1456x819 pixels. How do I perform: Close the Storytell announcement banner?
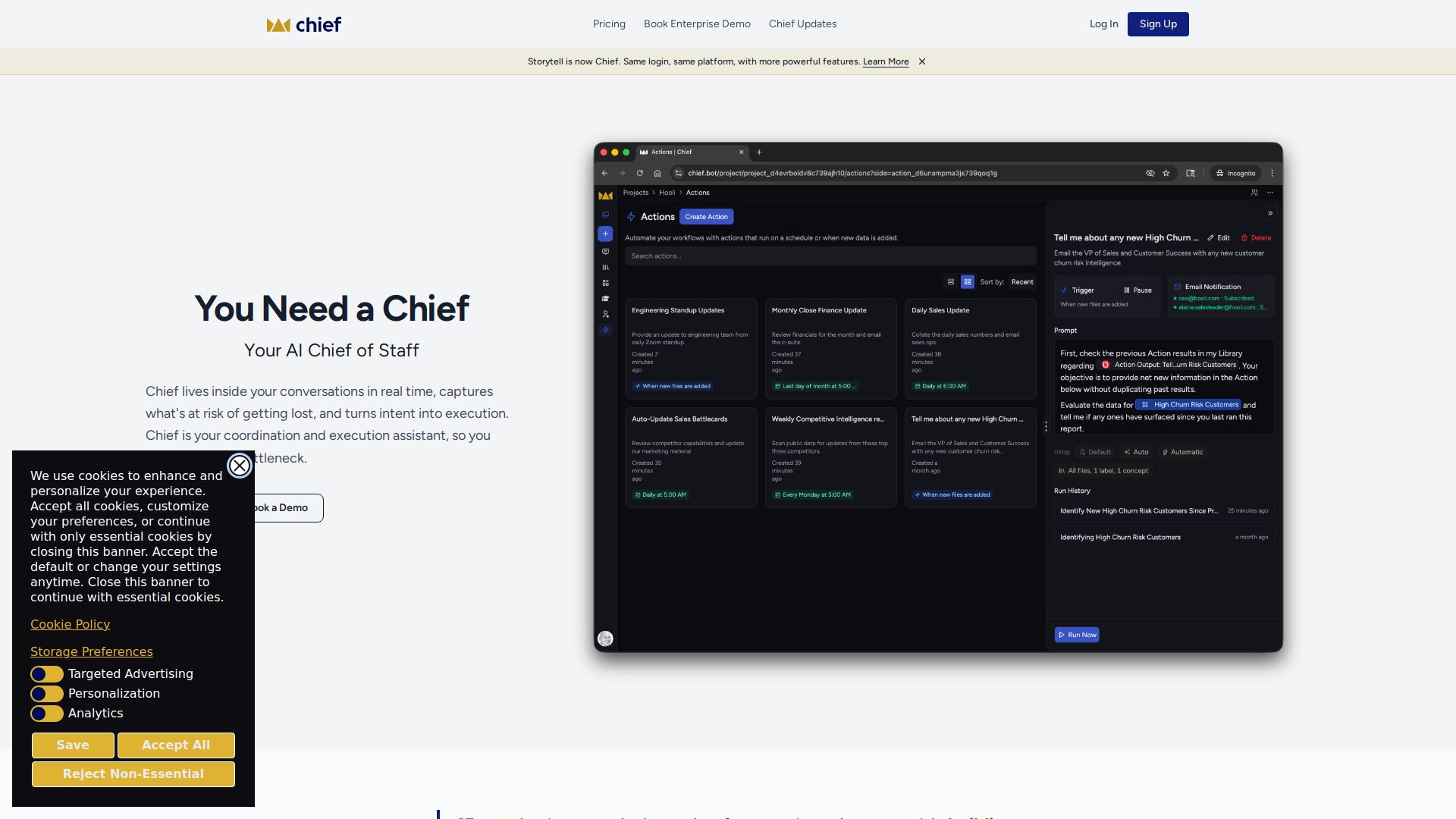(x=922, y=61)
